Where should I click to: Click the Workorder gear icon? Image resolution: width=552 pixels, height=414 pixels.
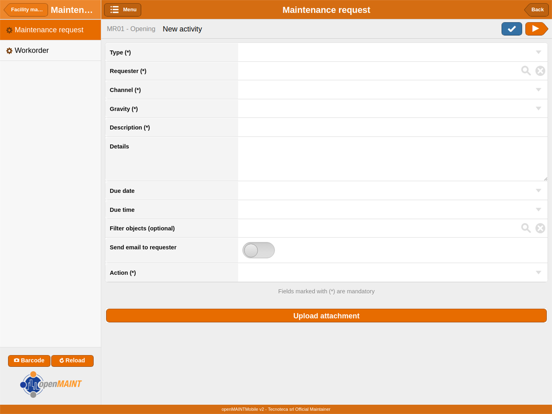[x=9, y=51]
